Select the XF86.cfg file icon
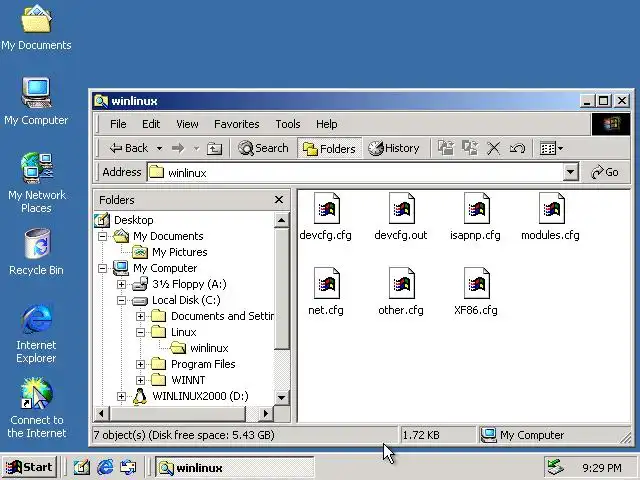Screen dimensions: 640x480 pyautogui.click(x=477, y=283)
